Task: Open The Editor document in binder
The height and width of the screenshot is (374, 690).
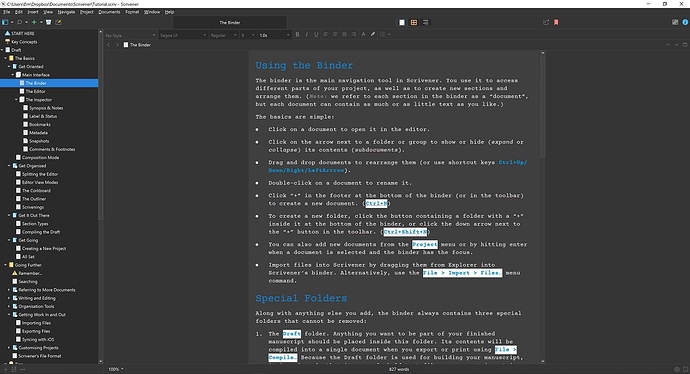Action: [x=35, y=92]
